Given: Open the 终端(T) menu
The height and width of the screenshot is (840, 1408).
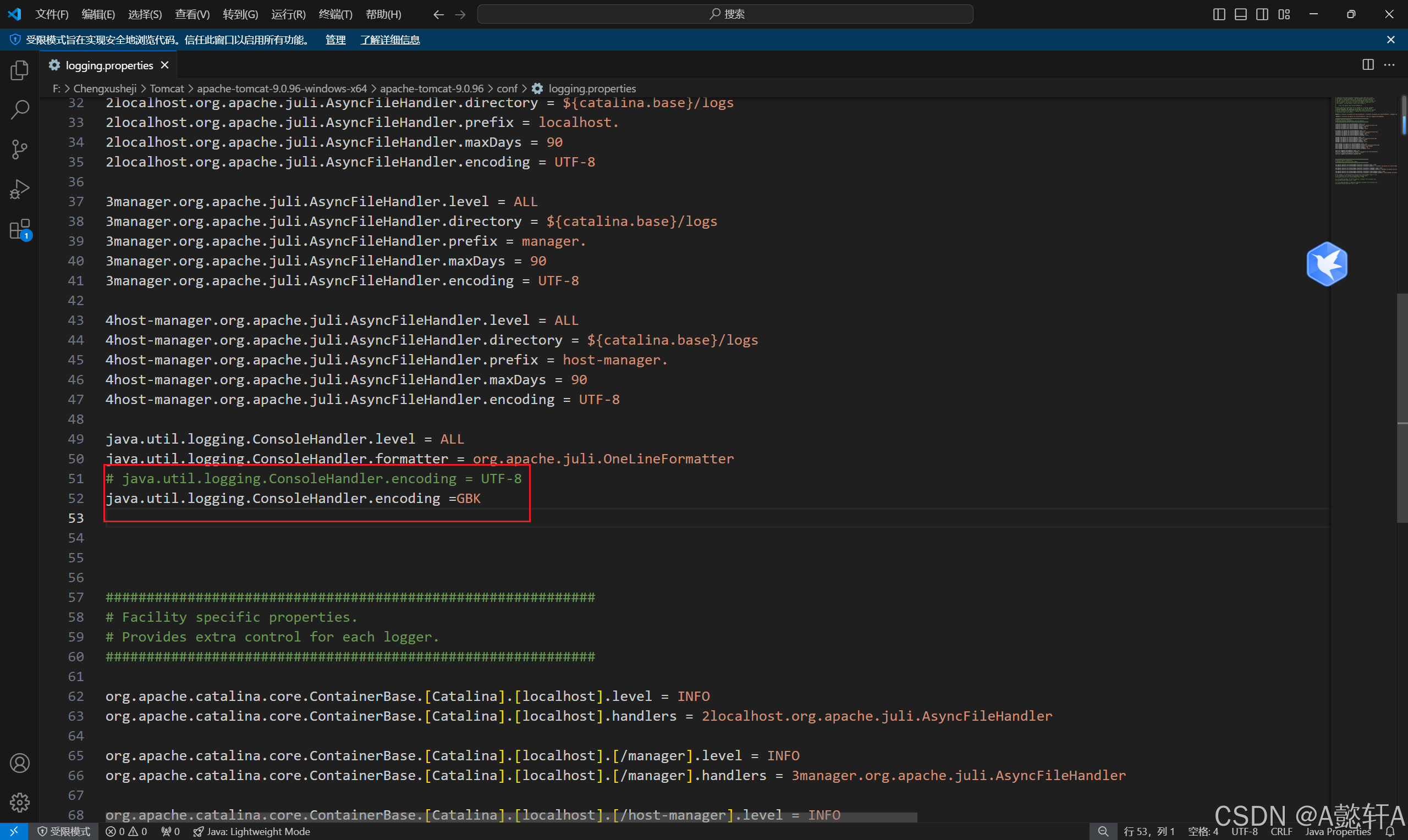Looking at the screenshot, I should click(x=335, y=14).
